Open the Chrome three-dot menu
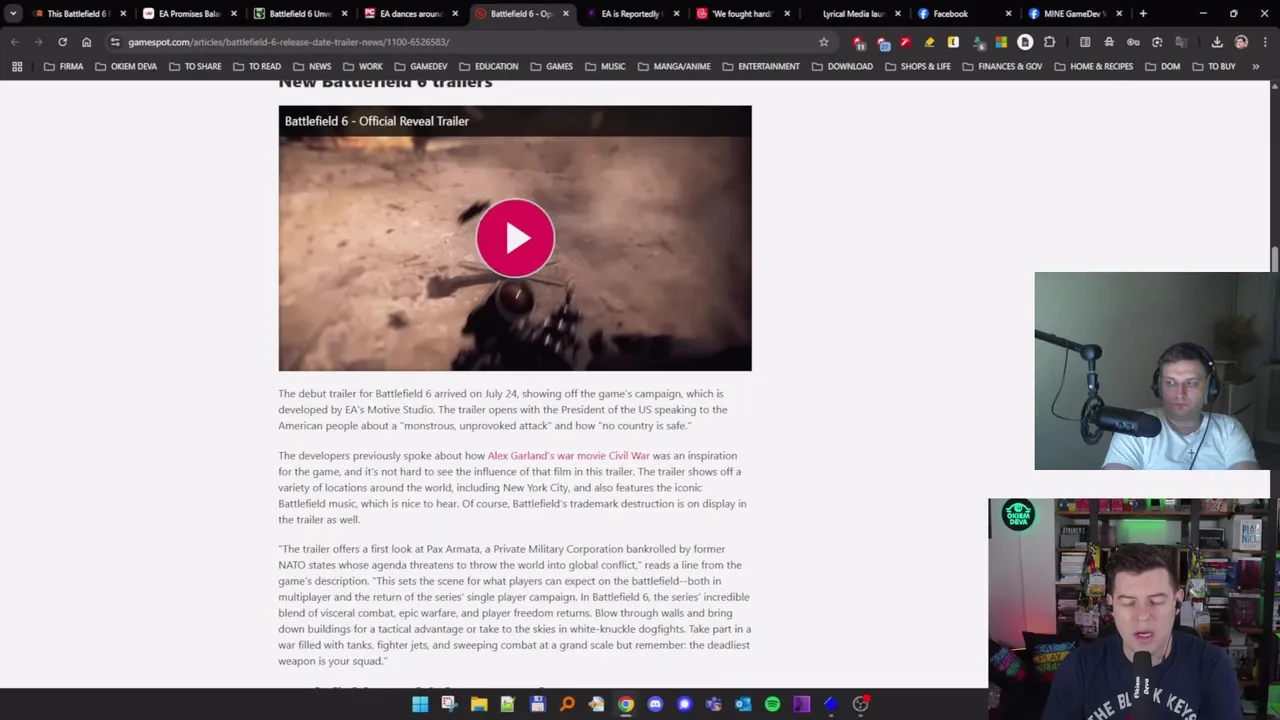This screenshot has width=1280, height=720. click(x=1265, y=42)
